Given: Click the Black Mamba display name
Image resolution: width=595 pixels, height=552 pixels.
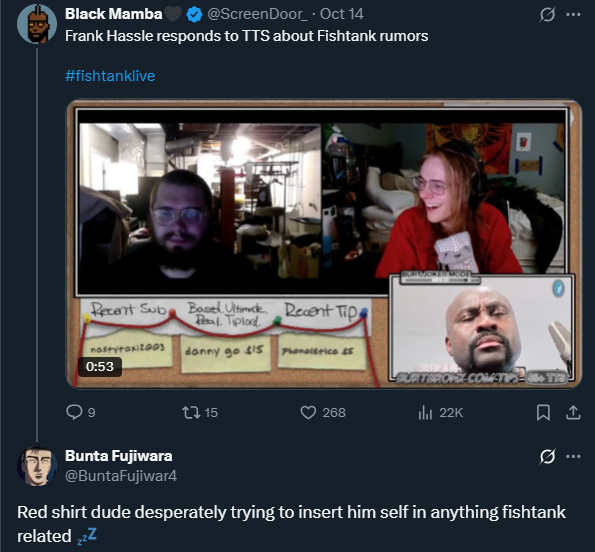Looking at the screenshot, I should [113, 14].
